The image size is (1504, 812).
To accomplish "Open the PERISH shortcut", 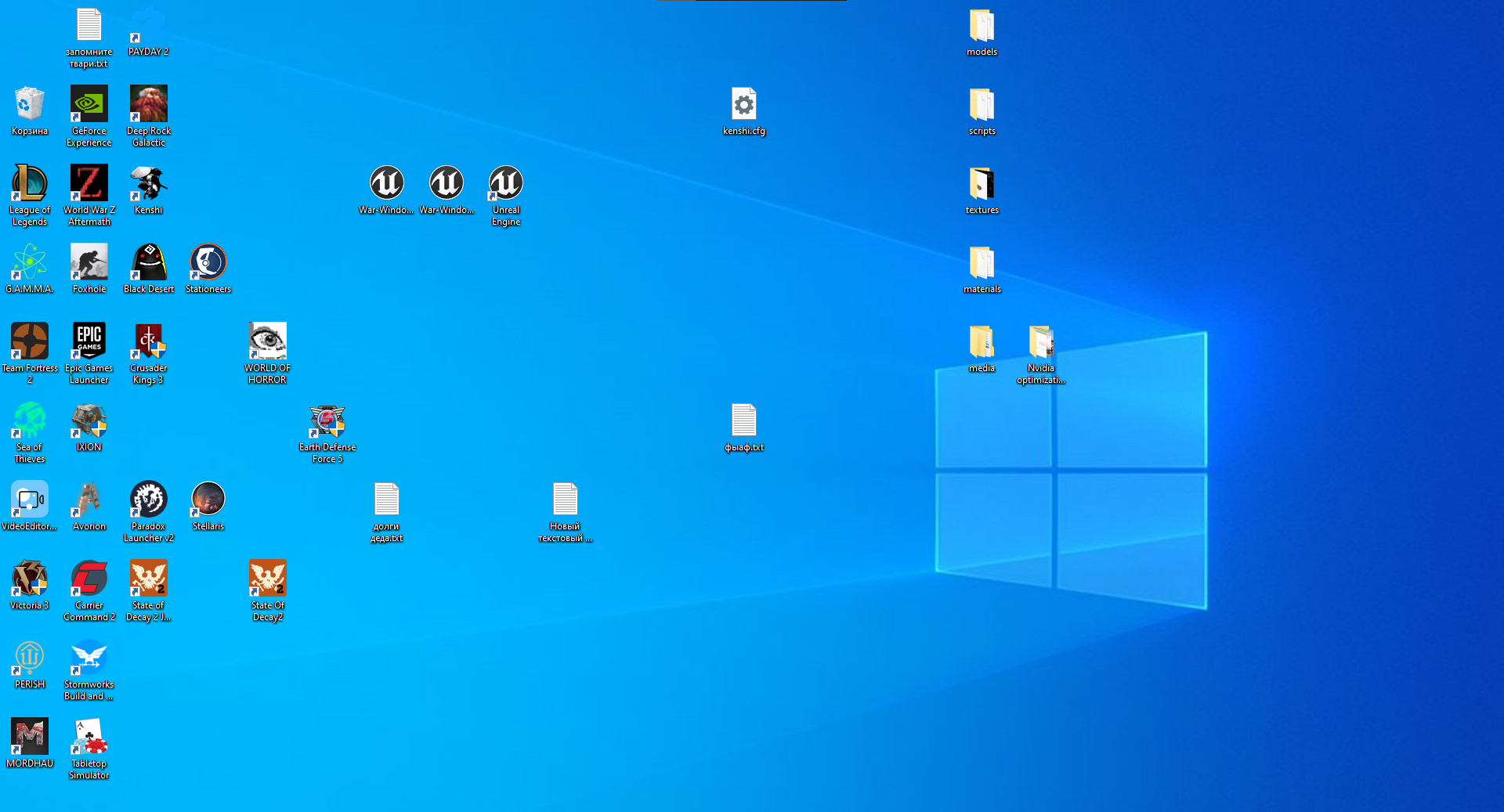I will [x=30, y=665].
